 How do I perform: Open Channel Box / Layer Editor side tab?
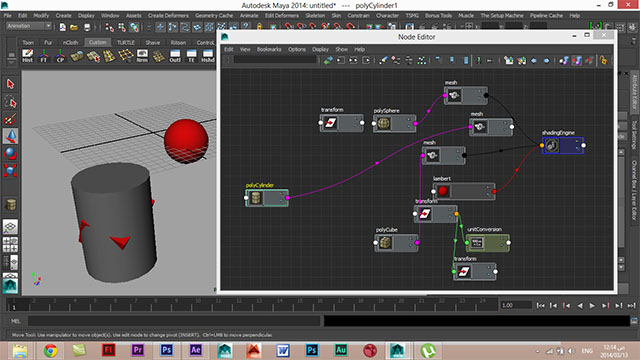634,190
